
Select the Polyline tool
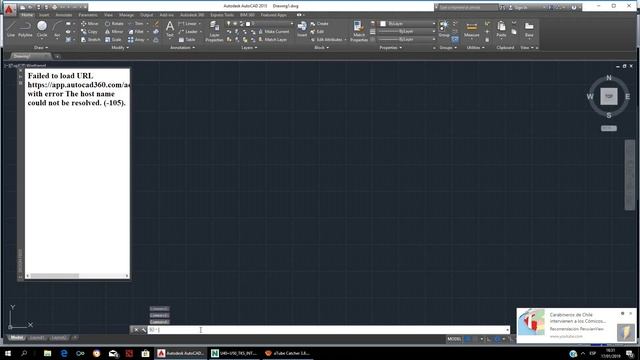pyautogui.click(x=25, y=29)
